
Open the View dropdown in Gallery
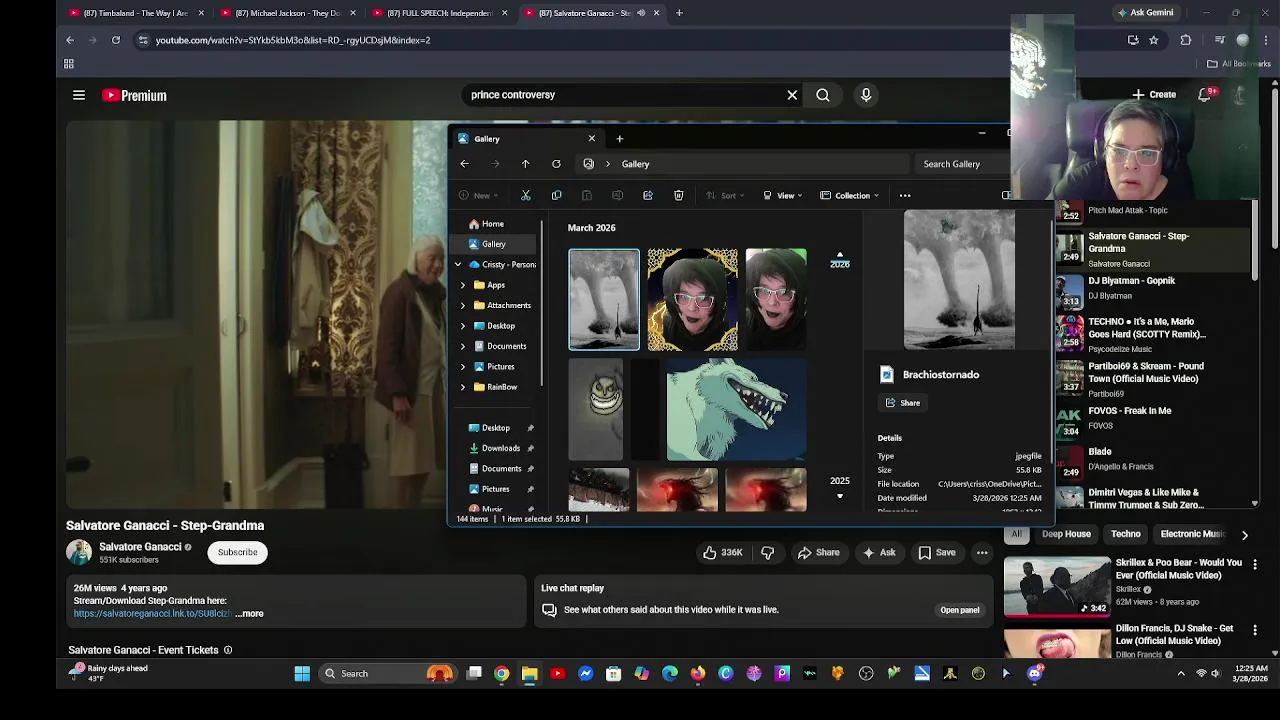784,196
